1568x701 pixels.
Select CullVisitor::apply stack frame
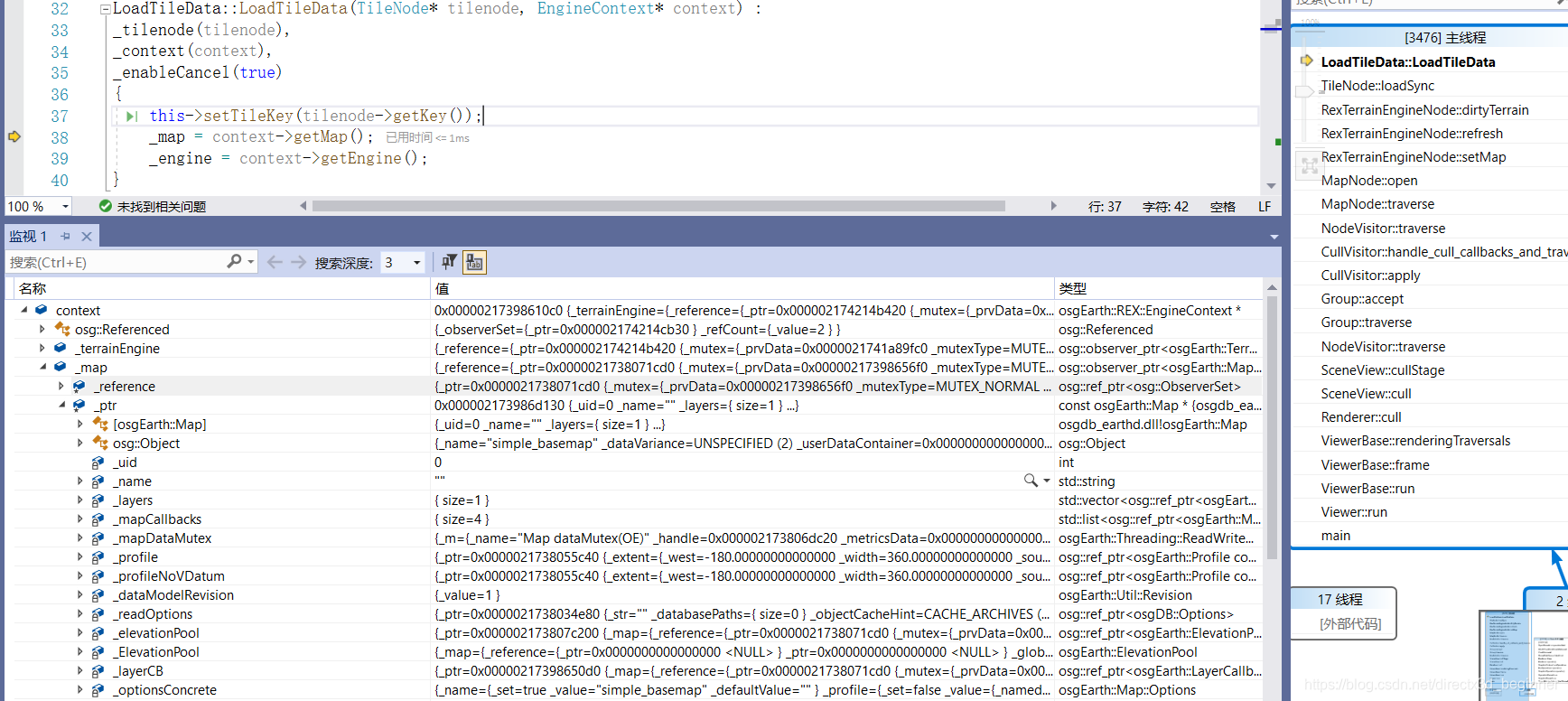pyautogui.click(x=1370, y=275)
